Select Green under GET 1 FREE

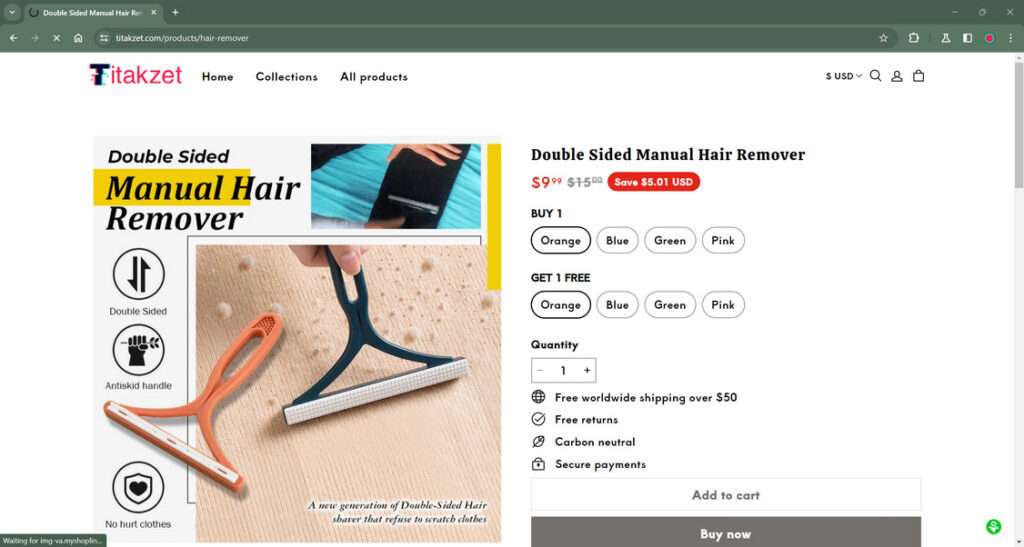pos(670,305)
